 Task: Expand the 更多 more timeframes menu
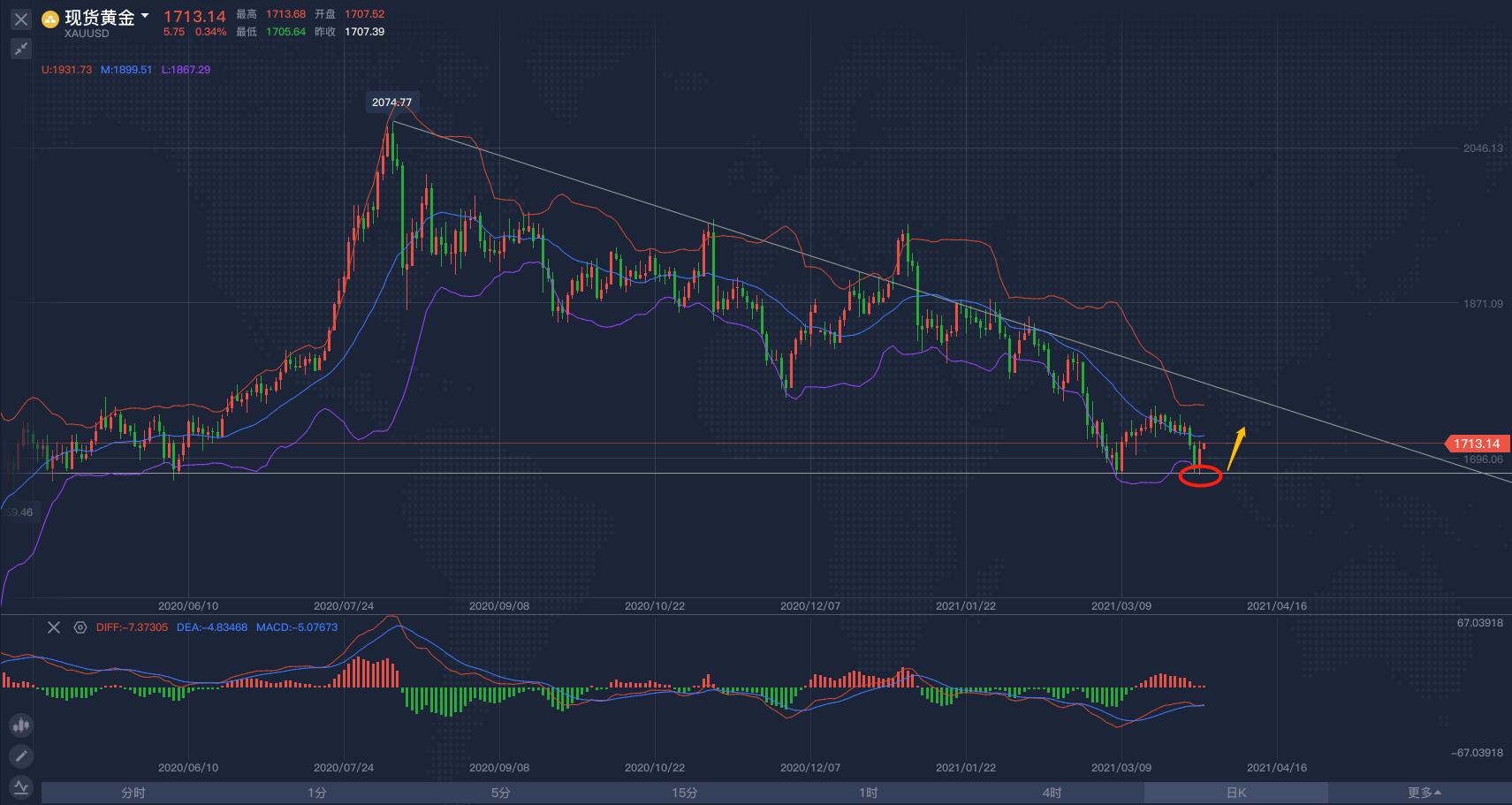pyautogui.click(x=1424, y=793)
